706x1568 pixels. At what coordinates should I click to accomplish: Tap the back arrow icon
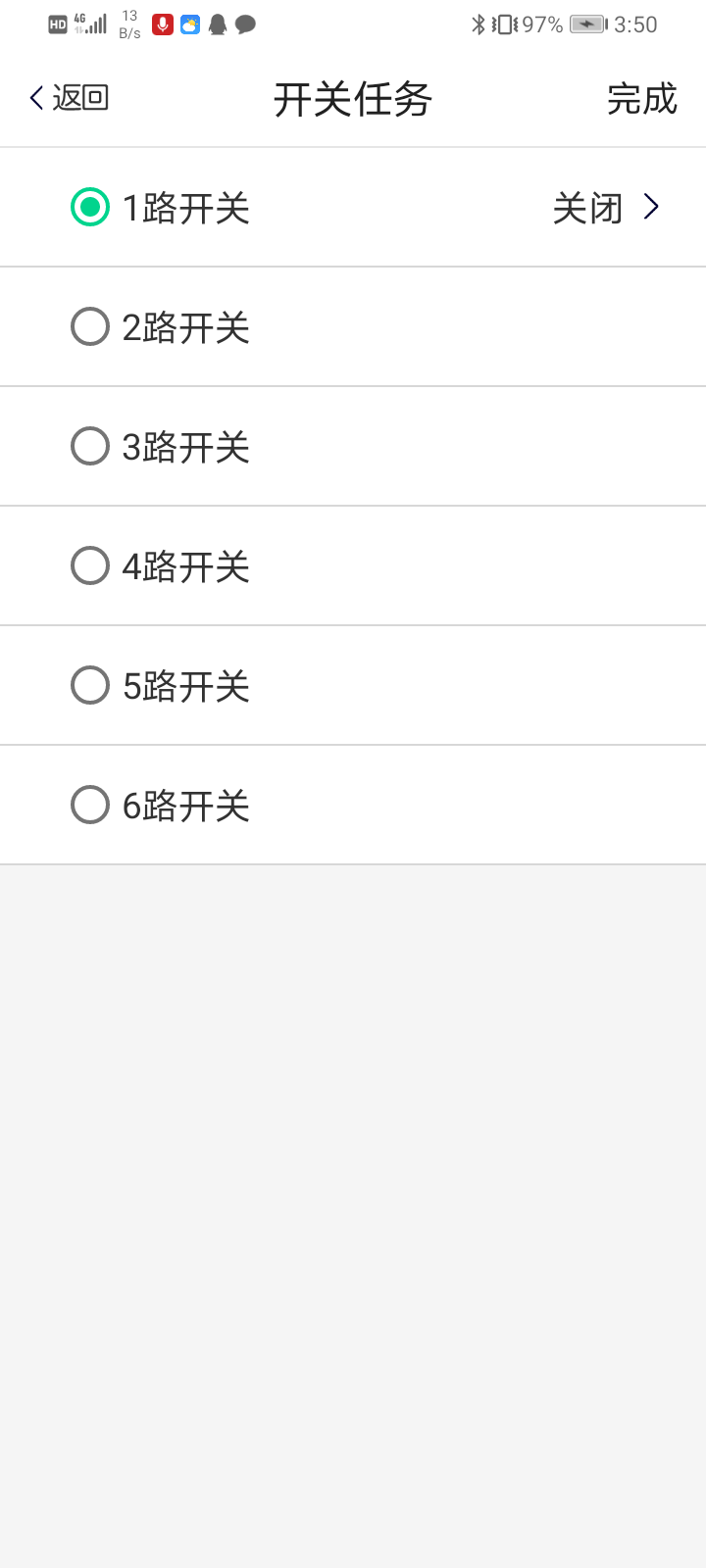pos(36,98)
